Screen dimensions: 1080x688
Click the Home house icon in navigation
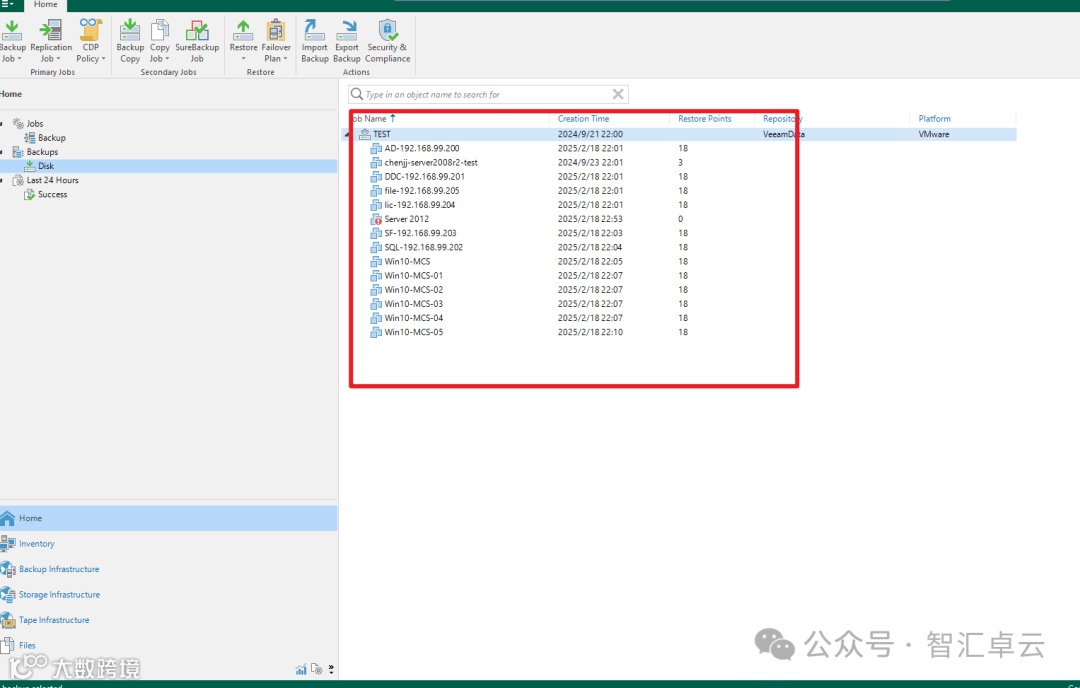coord(8,518)
